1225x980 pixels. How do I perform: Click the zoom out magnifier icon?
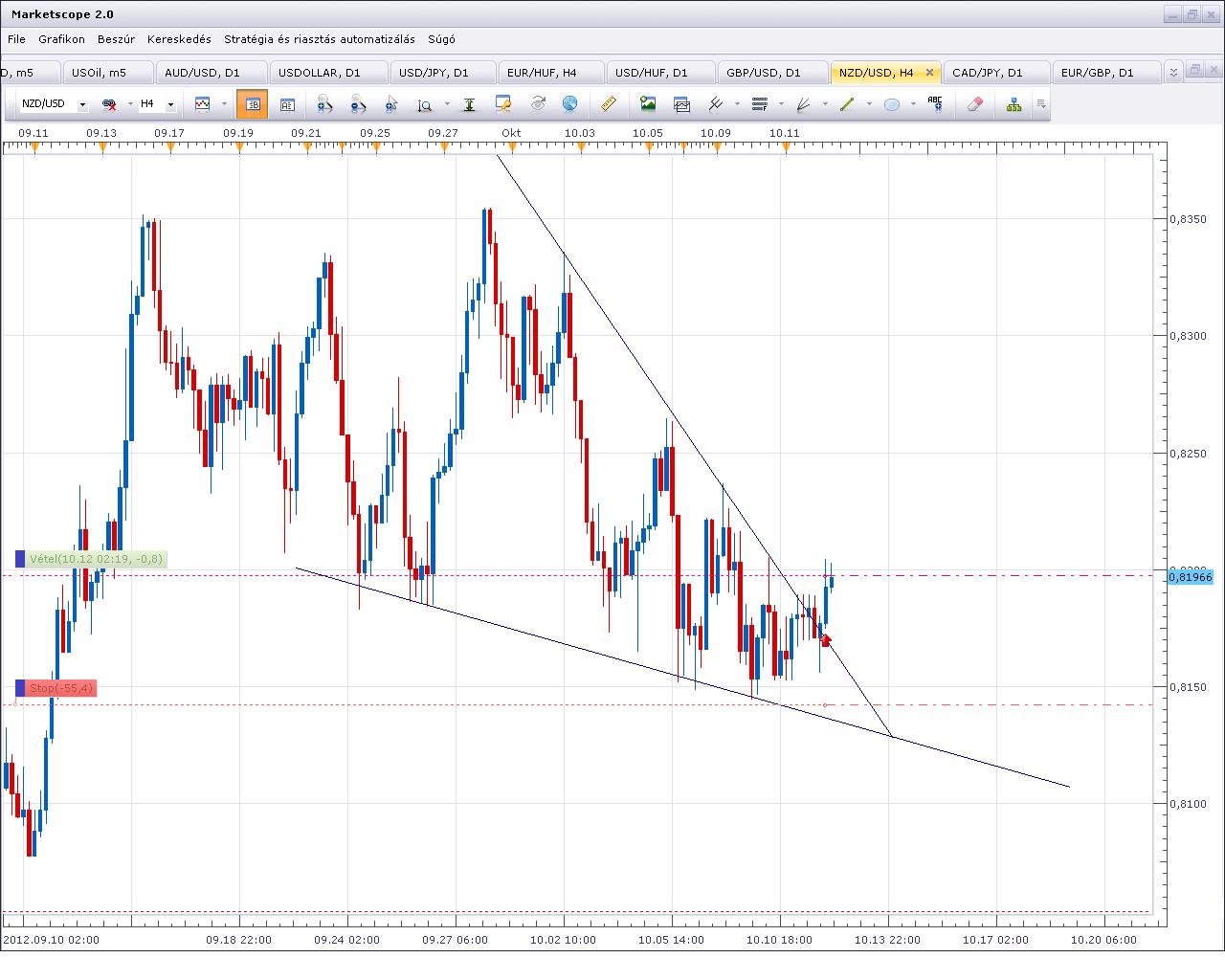(358, 104)
